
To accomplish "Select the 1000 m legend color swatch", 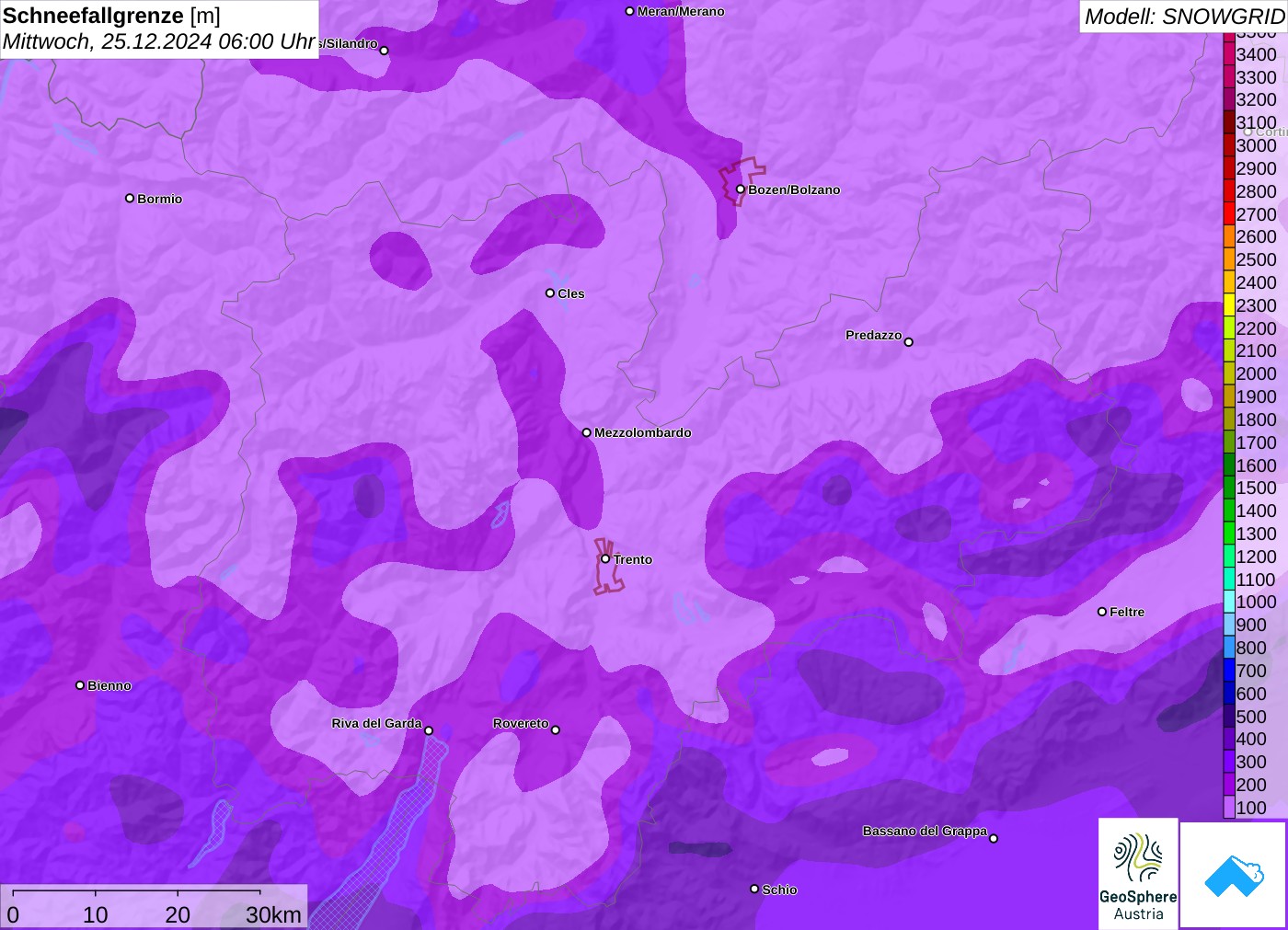I will coord(1229,602).
